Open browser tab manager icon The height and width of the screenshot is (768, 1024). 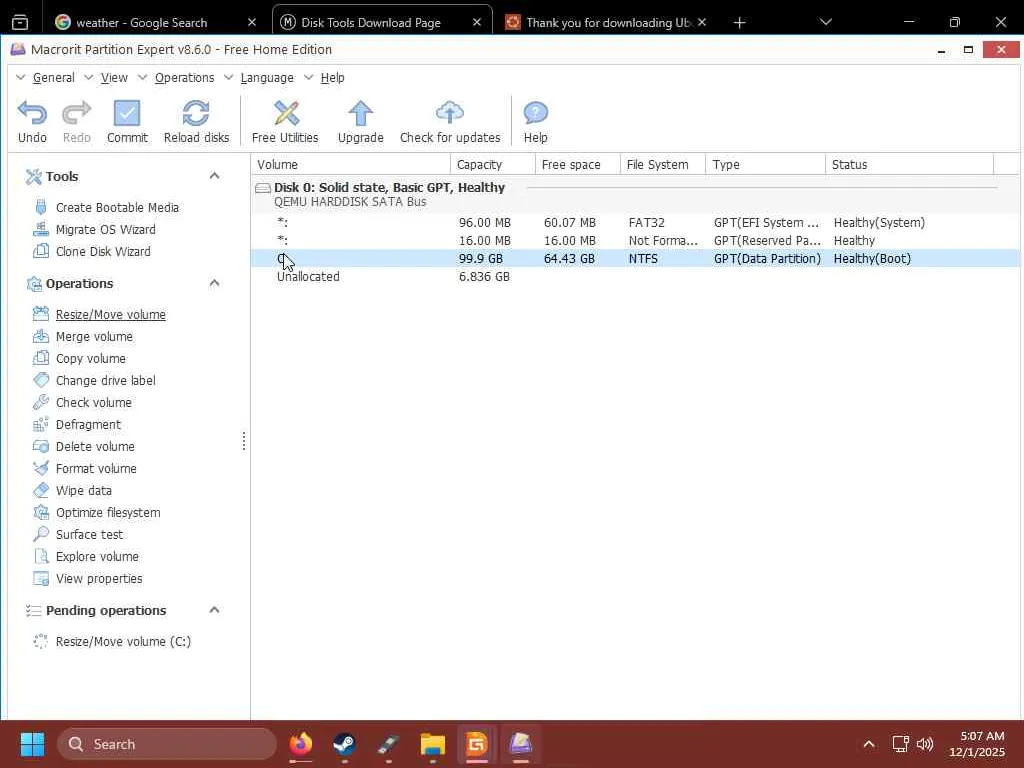[20, 22]
